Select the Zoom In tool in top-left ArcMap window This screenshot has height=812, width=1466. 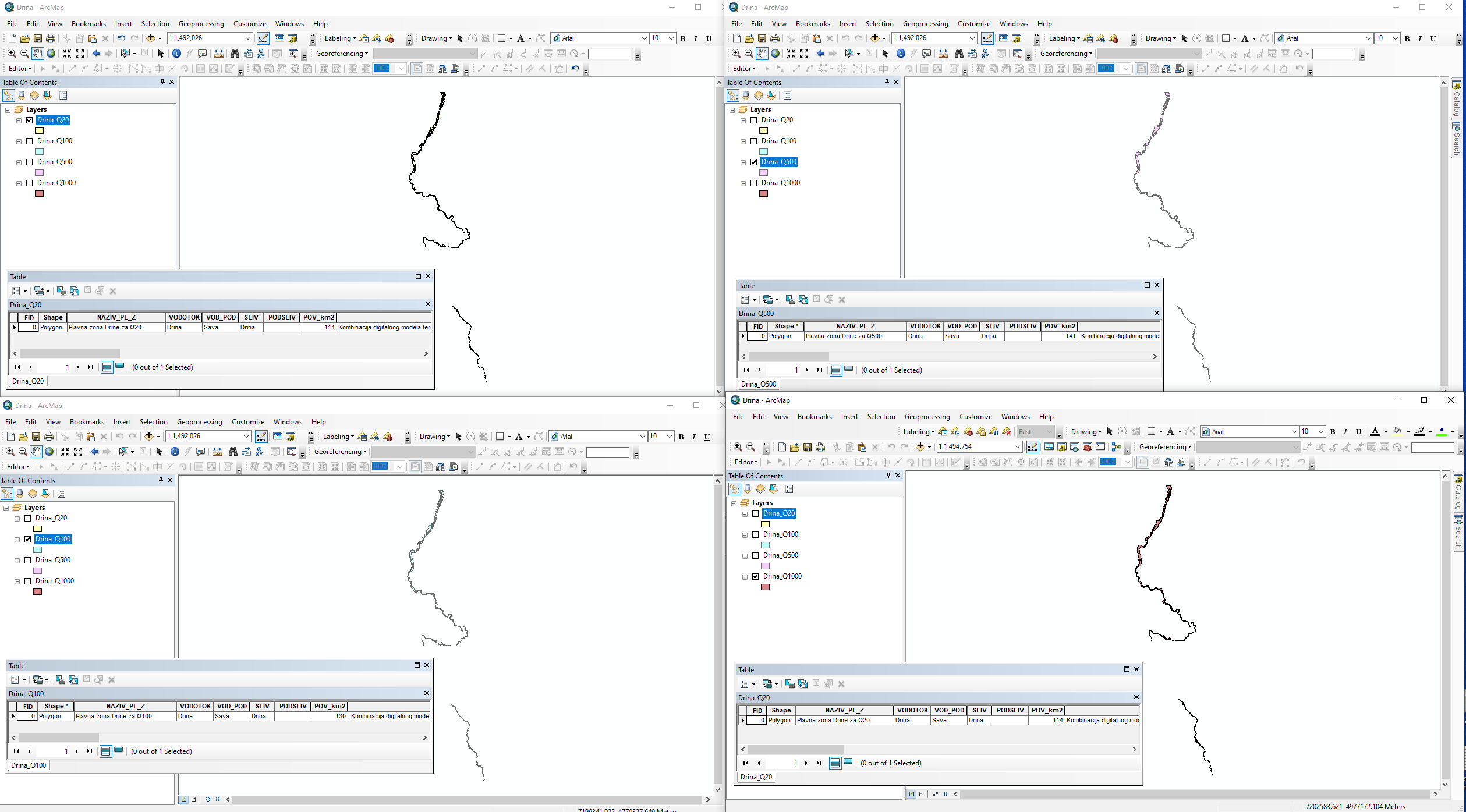(x=12, y=54)
